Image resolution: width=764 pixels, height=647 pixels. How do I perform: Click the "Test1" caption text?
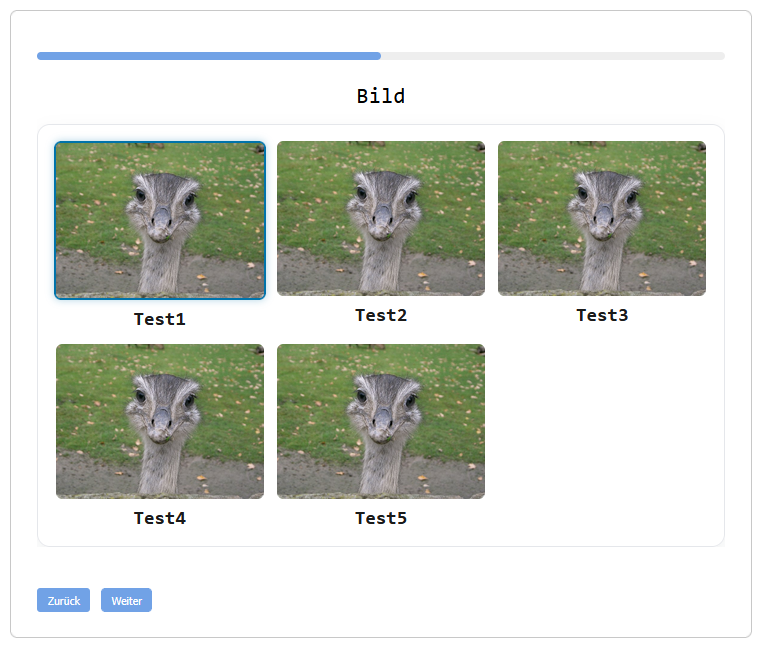click(160, 320)
